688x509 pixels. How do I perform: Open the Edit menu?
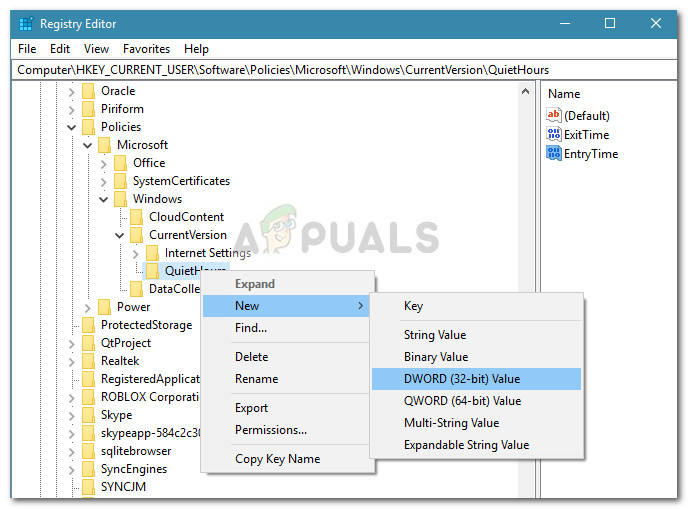(x=60, y=49)
